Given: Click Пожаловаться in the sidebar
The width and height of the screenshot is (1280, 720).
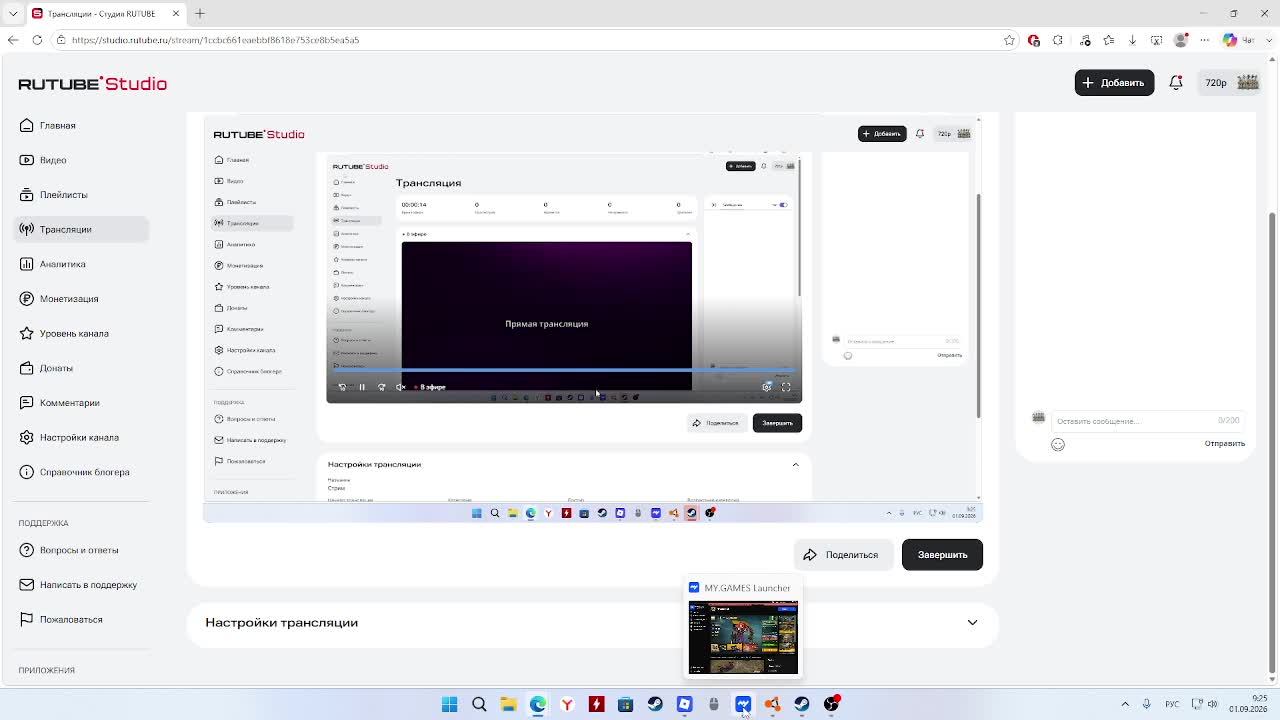Looking at the screenshot, I should tap(61, 619).
